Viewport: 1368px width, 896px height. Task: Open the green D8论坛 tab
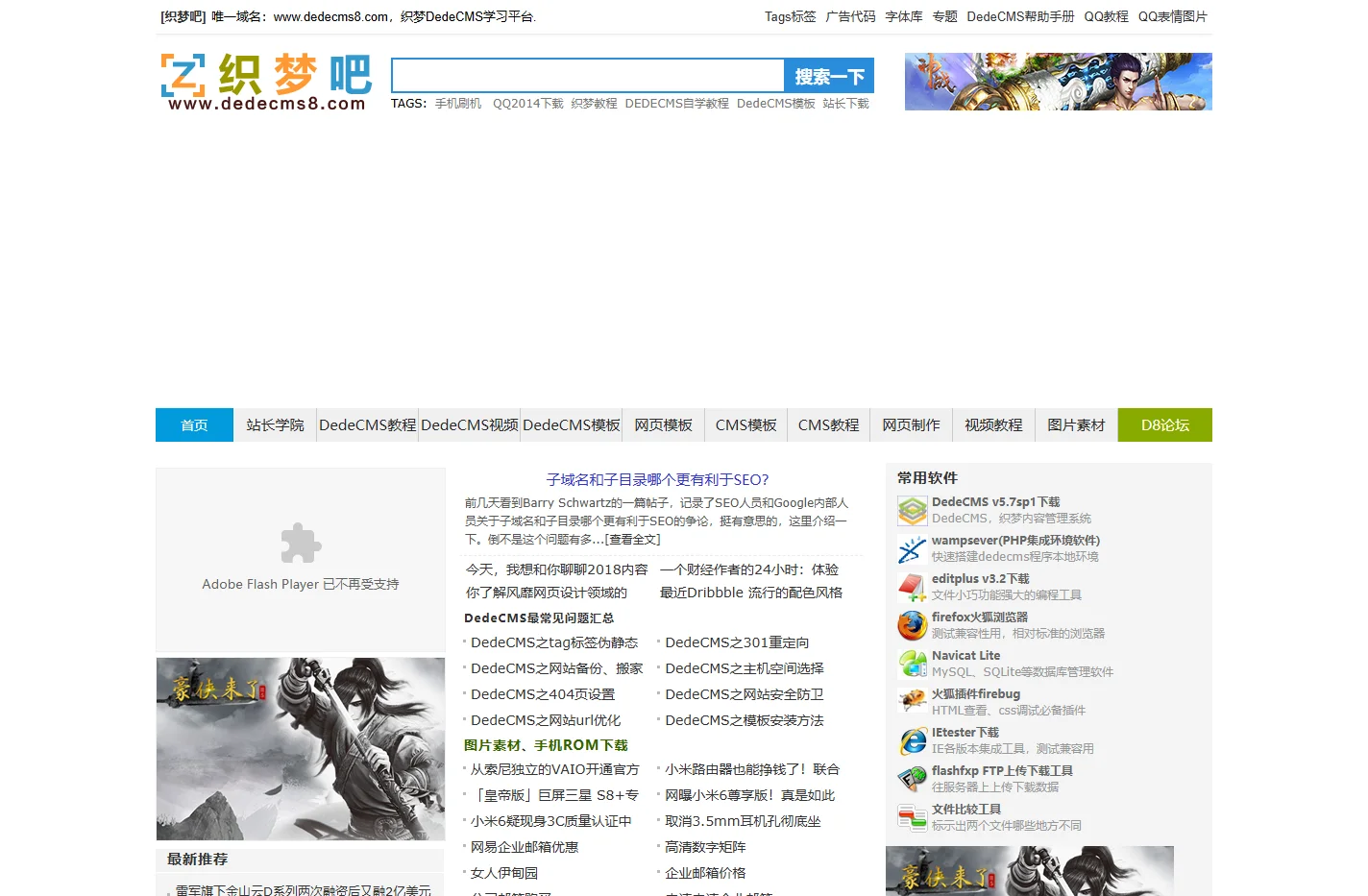point(1165,425)
